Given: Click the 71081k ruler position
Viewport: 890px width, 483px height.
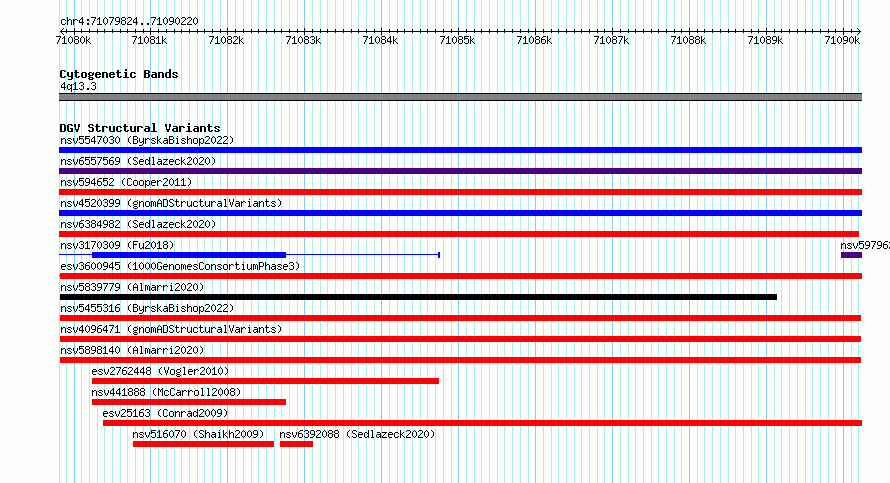Looking at the screenshot, I should (x=149, y=40).
